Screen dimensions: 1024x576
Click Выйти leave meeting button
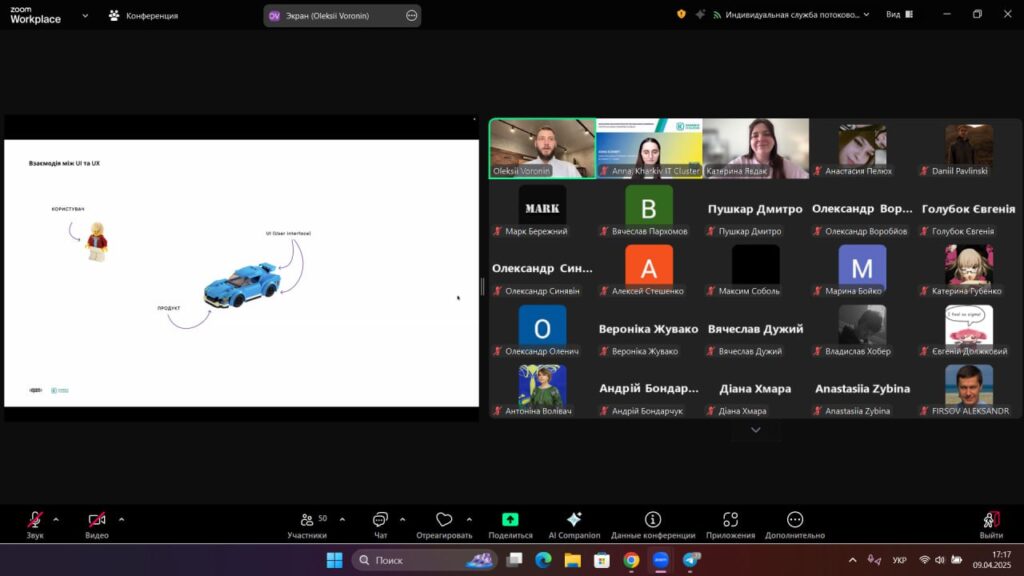991,525
